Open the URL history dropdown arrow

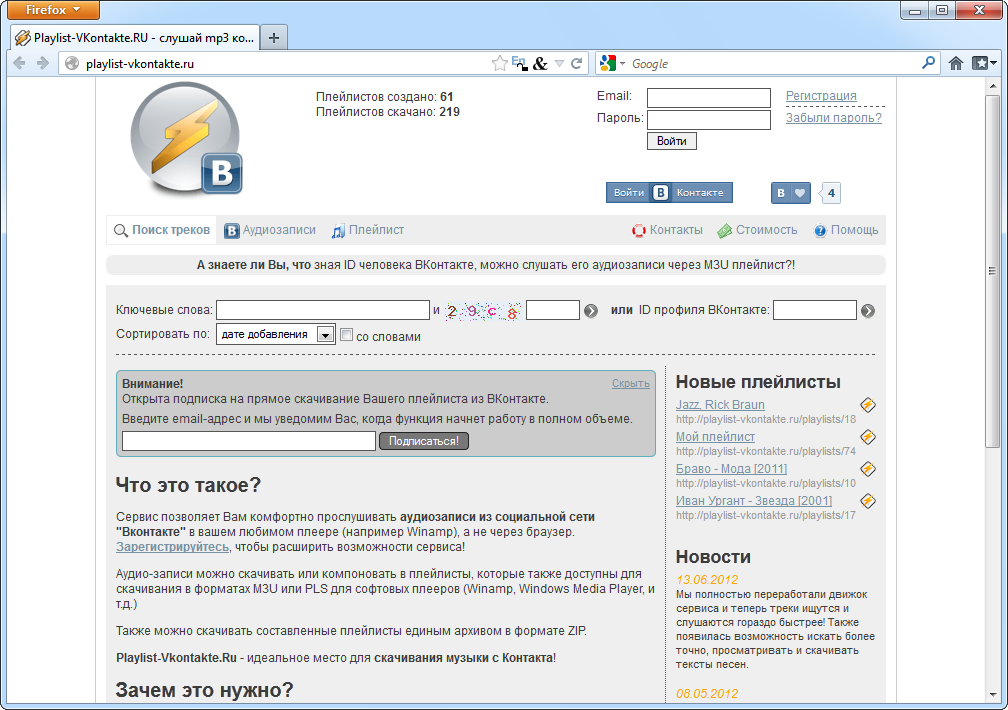coord(559,64)
